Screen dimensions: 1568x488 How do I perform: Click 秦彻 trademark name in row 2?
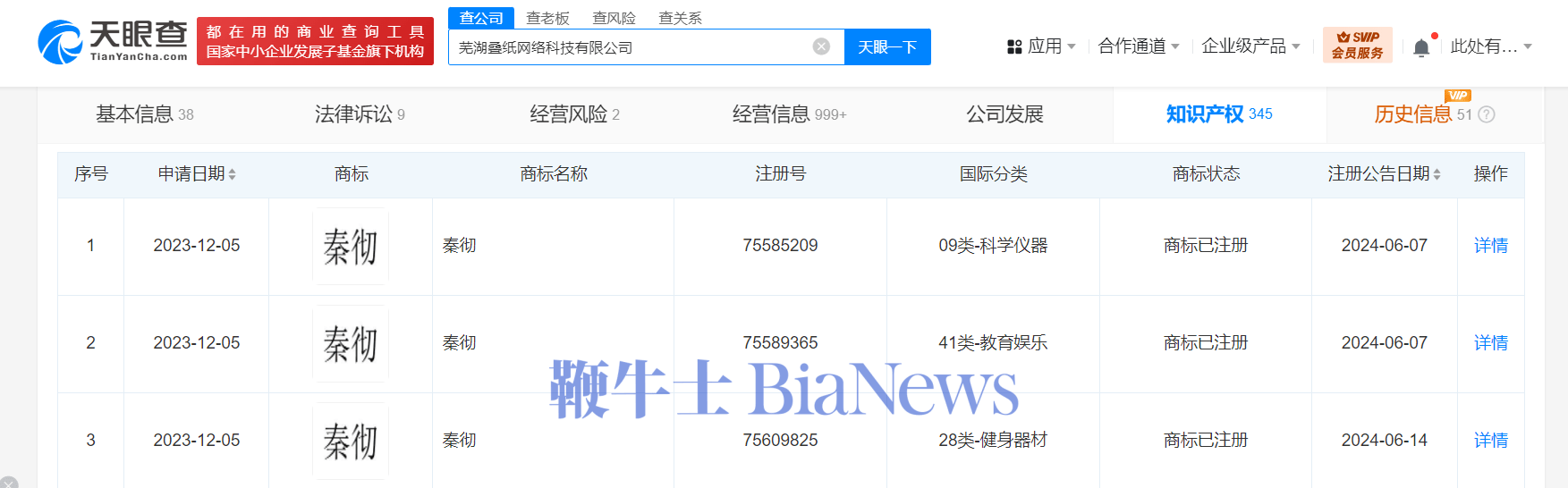[x=460, y=342]
